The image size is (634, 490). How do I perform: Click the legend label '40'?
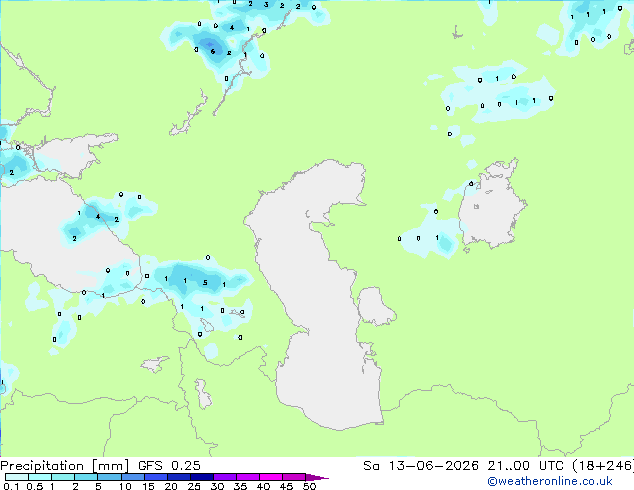[263, 486]
